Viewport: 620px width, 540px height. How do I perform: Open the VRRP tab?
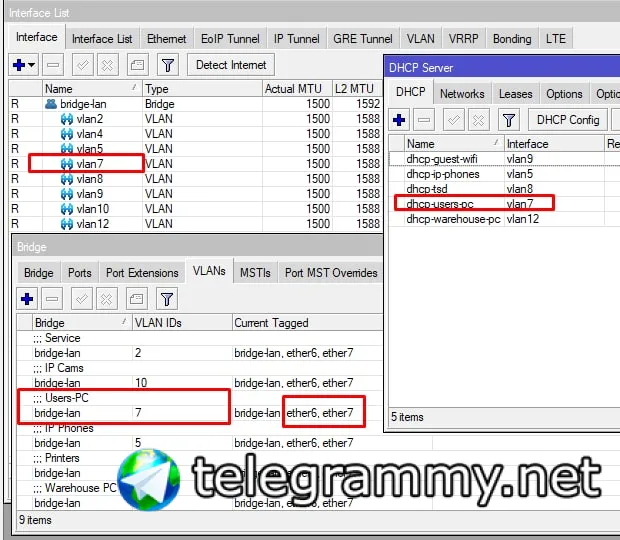click(463, 39)
